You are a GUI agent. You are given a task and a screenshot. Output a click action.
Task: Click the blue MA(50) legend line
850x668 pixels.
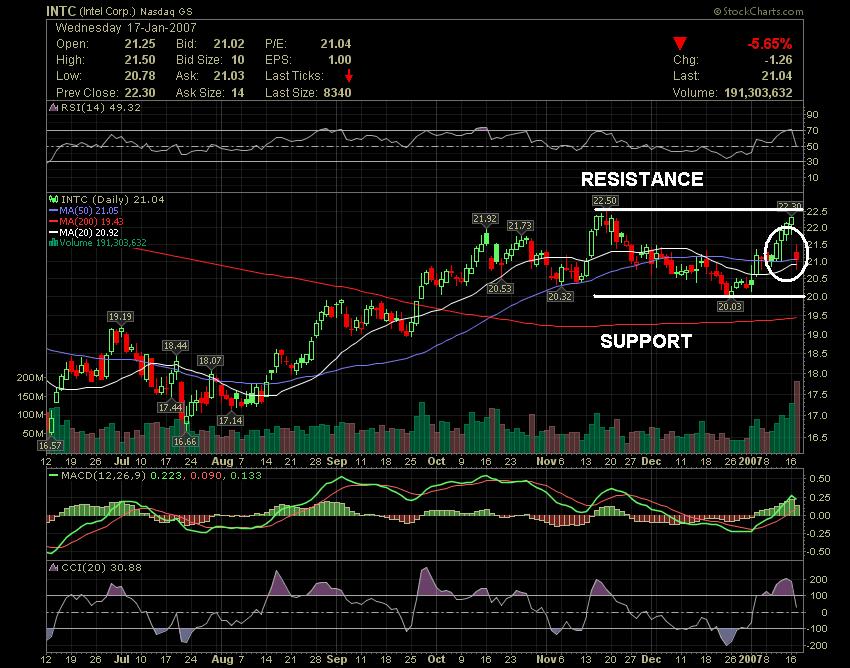(x=53, y=210)
